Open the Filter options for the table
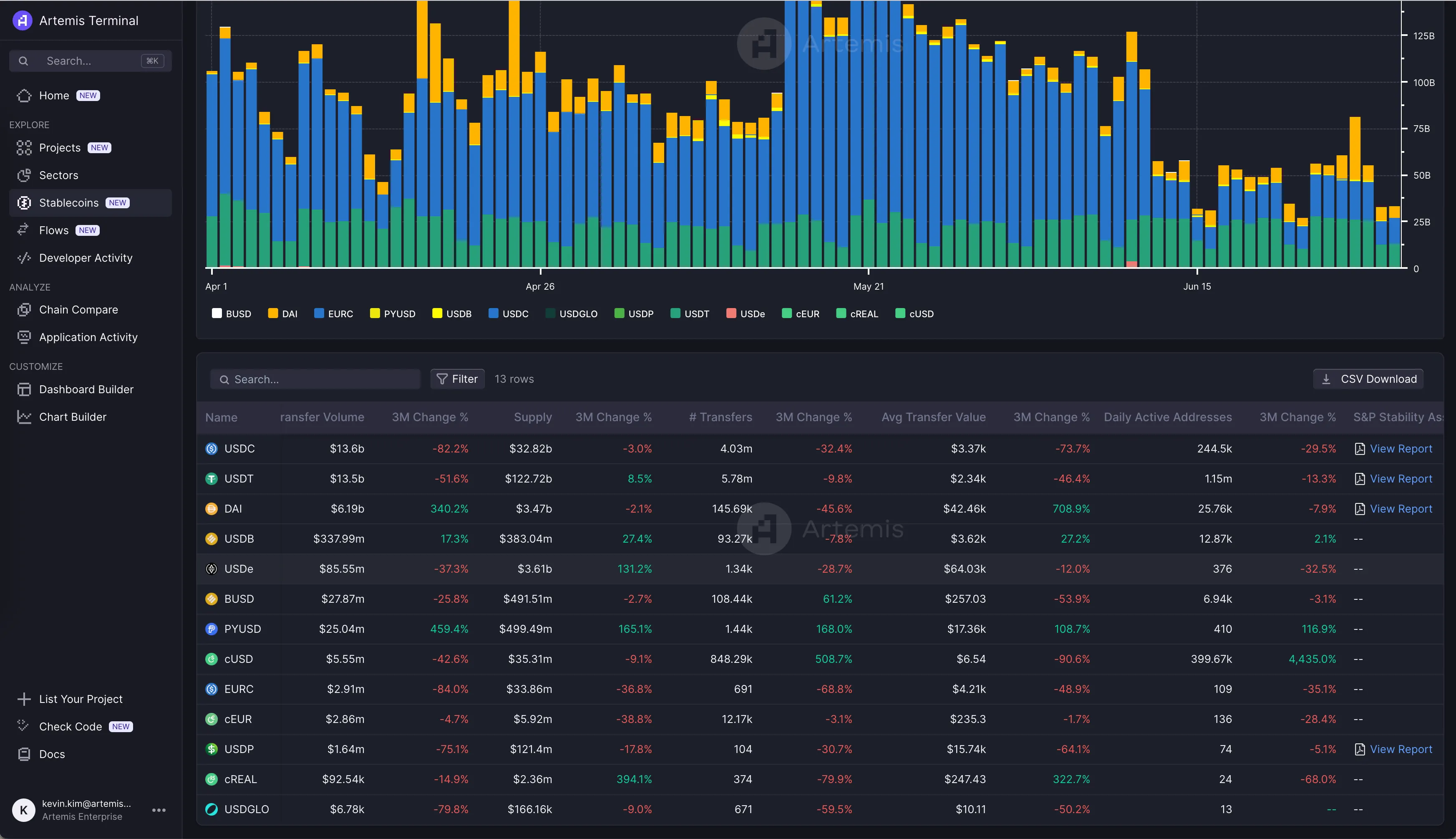The image size is (1456, 839). tap(457, 379)
